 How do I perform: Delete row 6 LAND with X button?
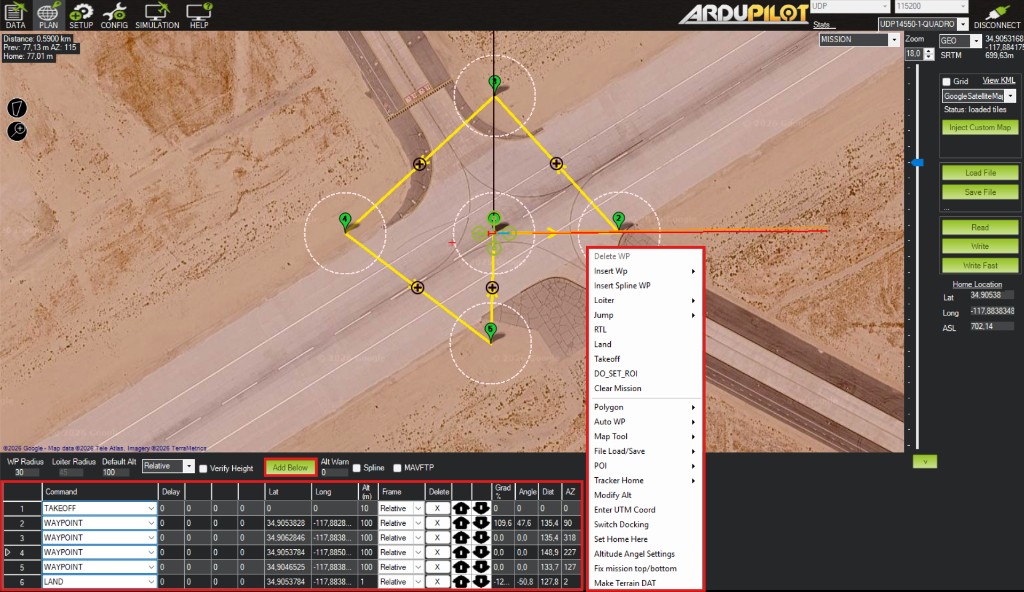click(438, 582)
